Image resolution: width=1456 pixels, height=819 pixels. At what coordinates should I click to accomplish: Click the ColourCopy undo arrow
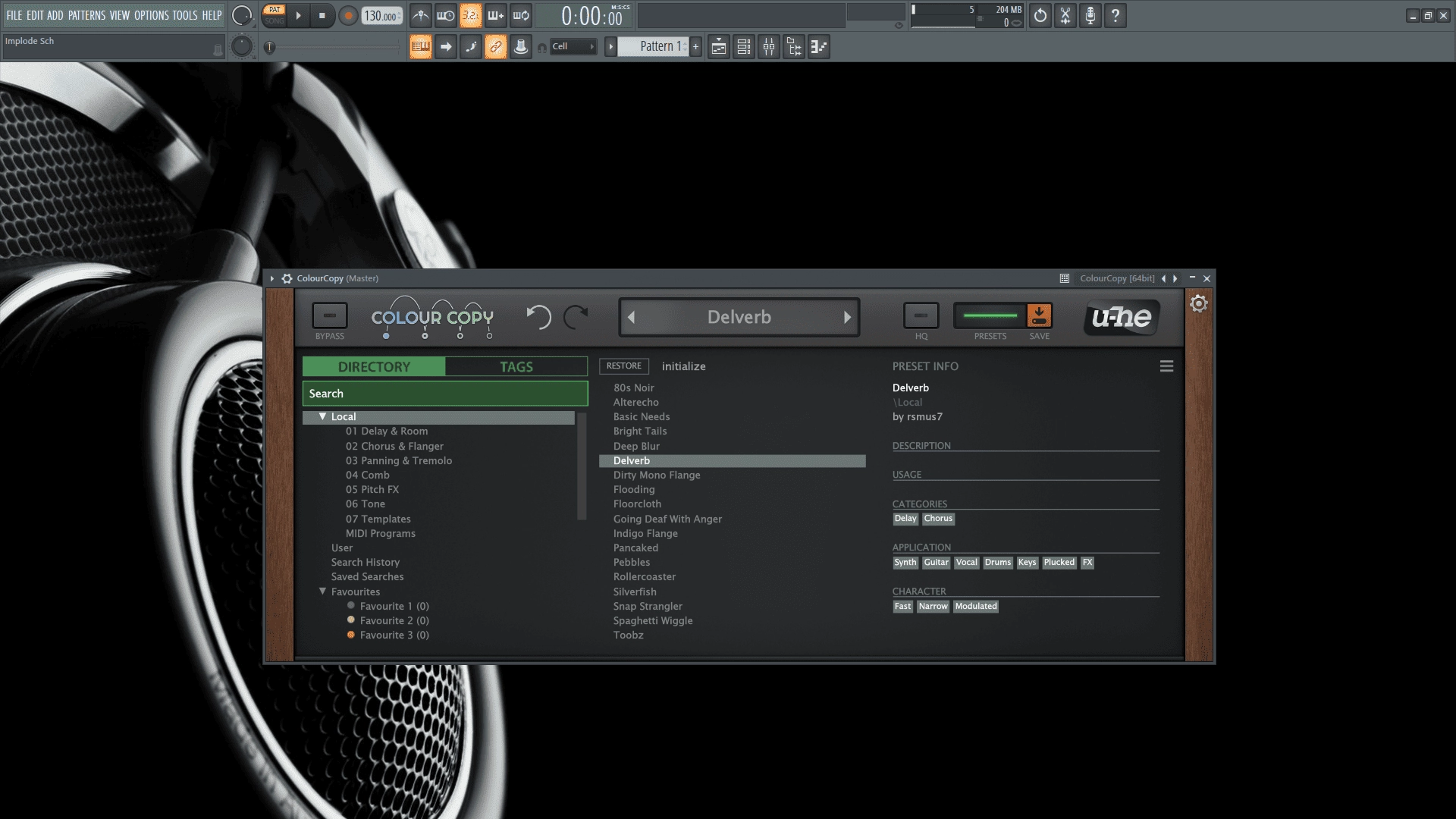tap(538, 317)
